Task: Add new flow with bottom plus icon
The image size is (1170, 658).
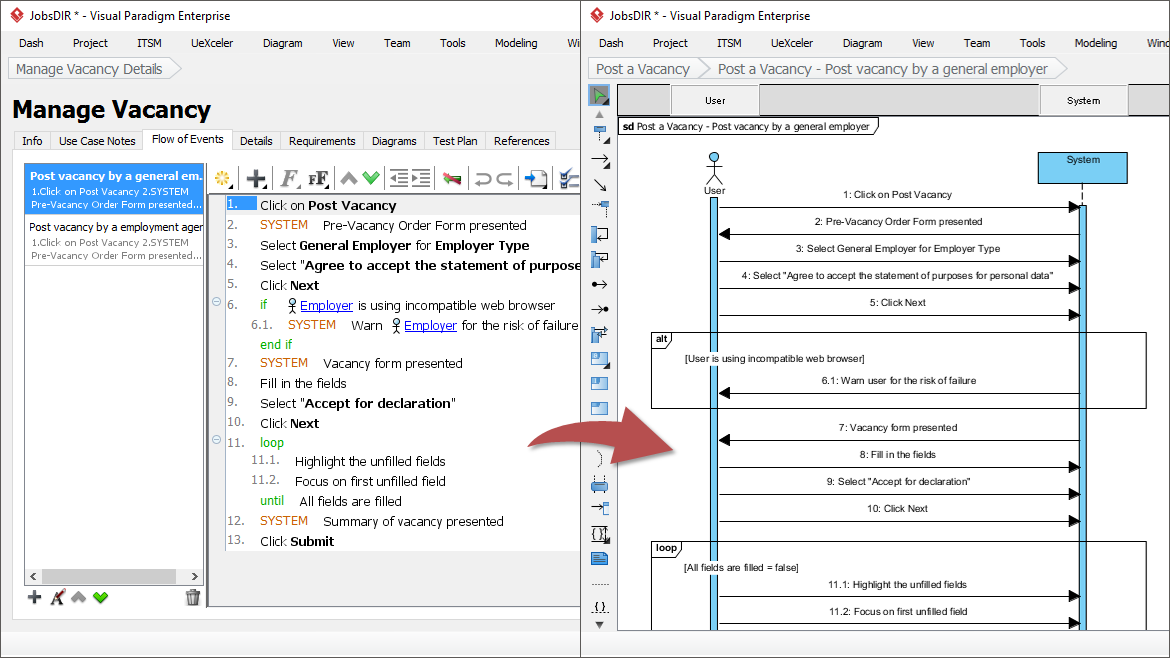Action: click(34, 597)
